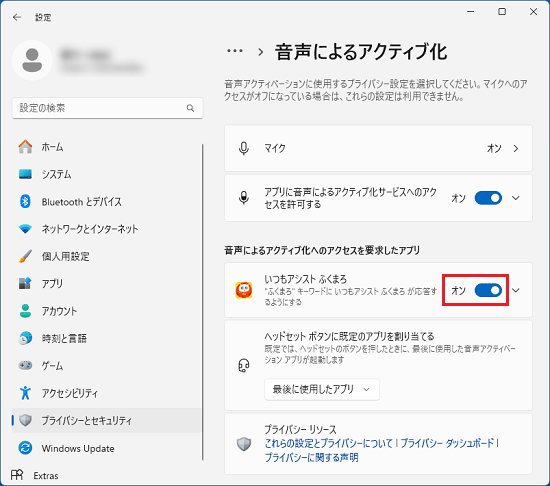
Task: Click the アクセシビリティ figure icon
Action: pos(25,393)
